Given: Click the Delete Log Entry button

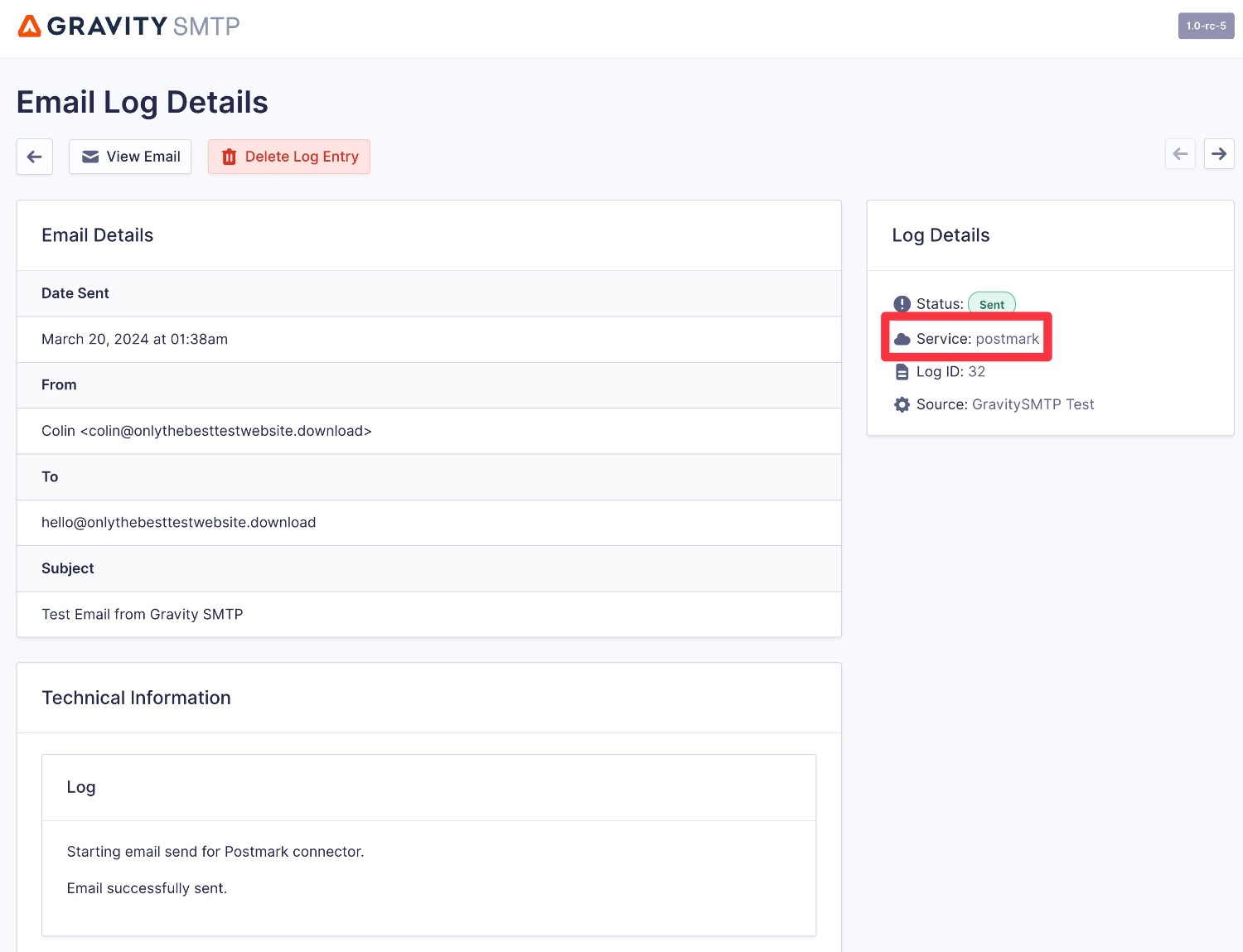Looking at the screenshot, I should pos(289,157).
